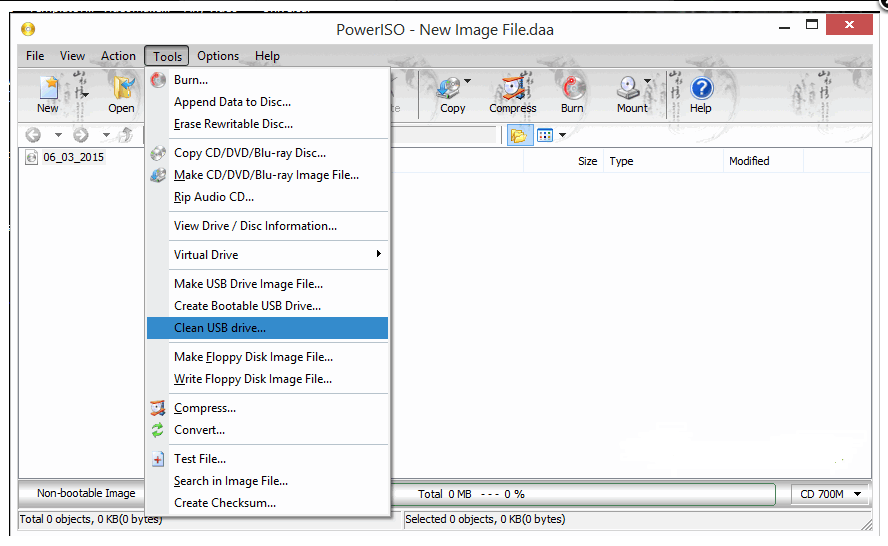This screenshot has height=546, width=888.
Task: Open the Options menu
Action: [x=218, y=56]
